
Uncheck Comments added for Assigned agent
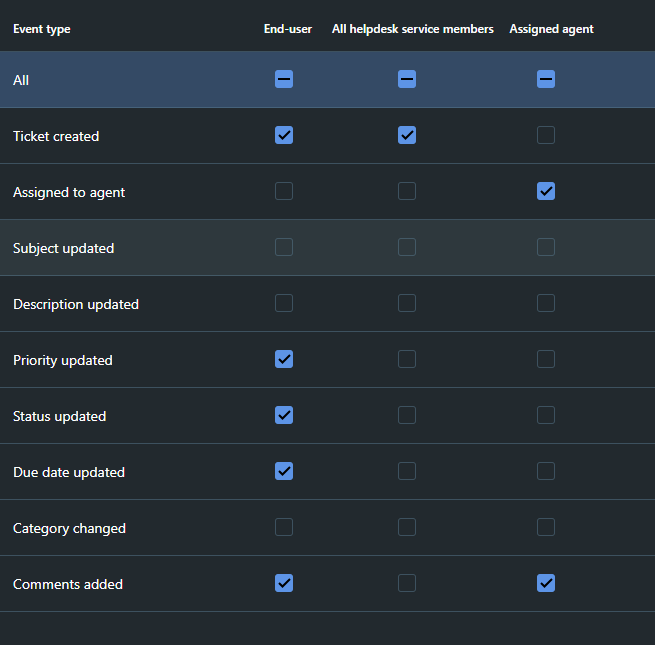[x=546, y=583]
